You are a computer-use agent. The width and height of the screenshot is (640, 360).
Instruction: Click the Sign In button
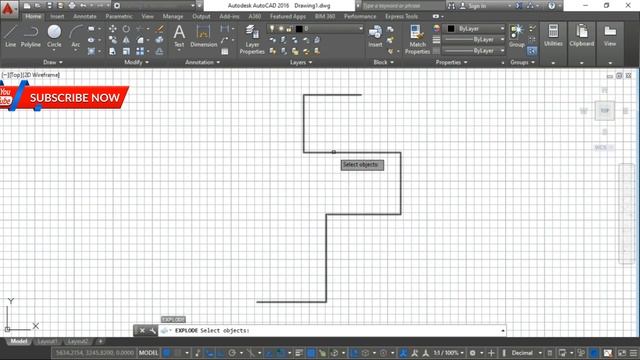pos(473,6)
